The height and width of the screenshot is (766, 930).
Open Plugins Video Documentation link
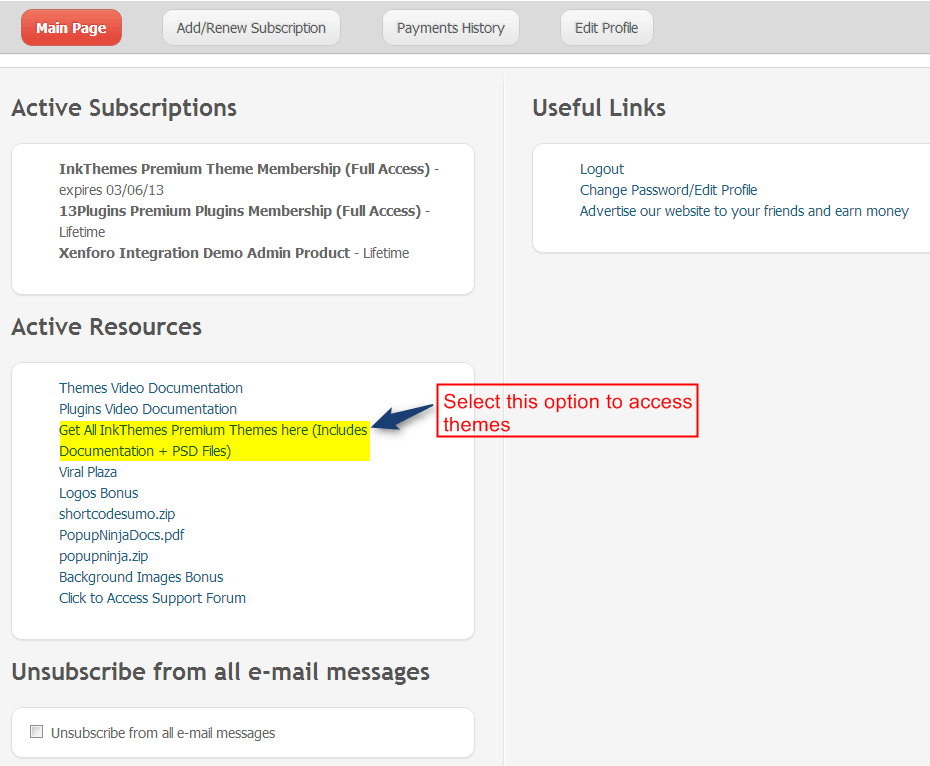point(148,409)
